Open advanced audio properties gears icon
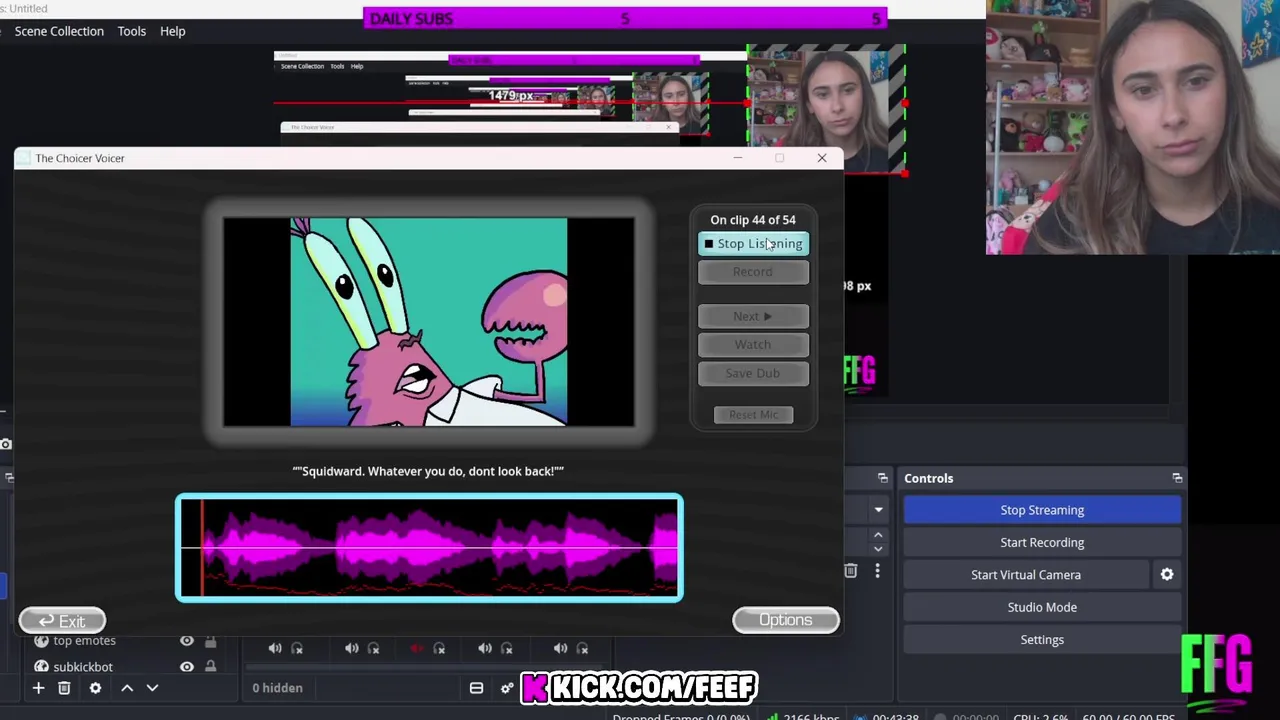The image size is (1280, 720). coord(506,688)
